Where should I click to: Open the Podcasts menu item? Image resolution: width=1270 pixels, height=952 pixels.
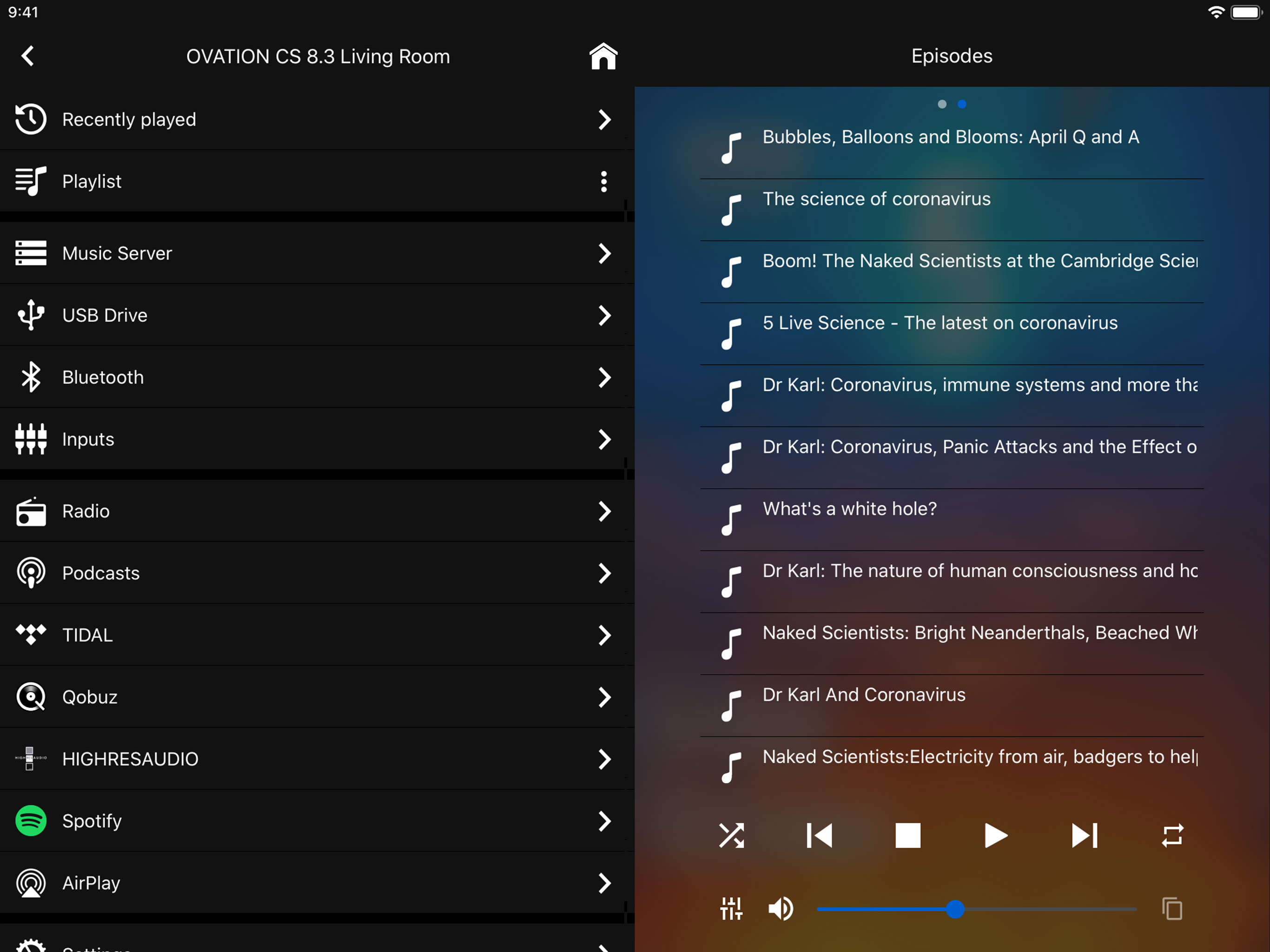[x=100, y=573]
